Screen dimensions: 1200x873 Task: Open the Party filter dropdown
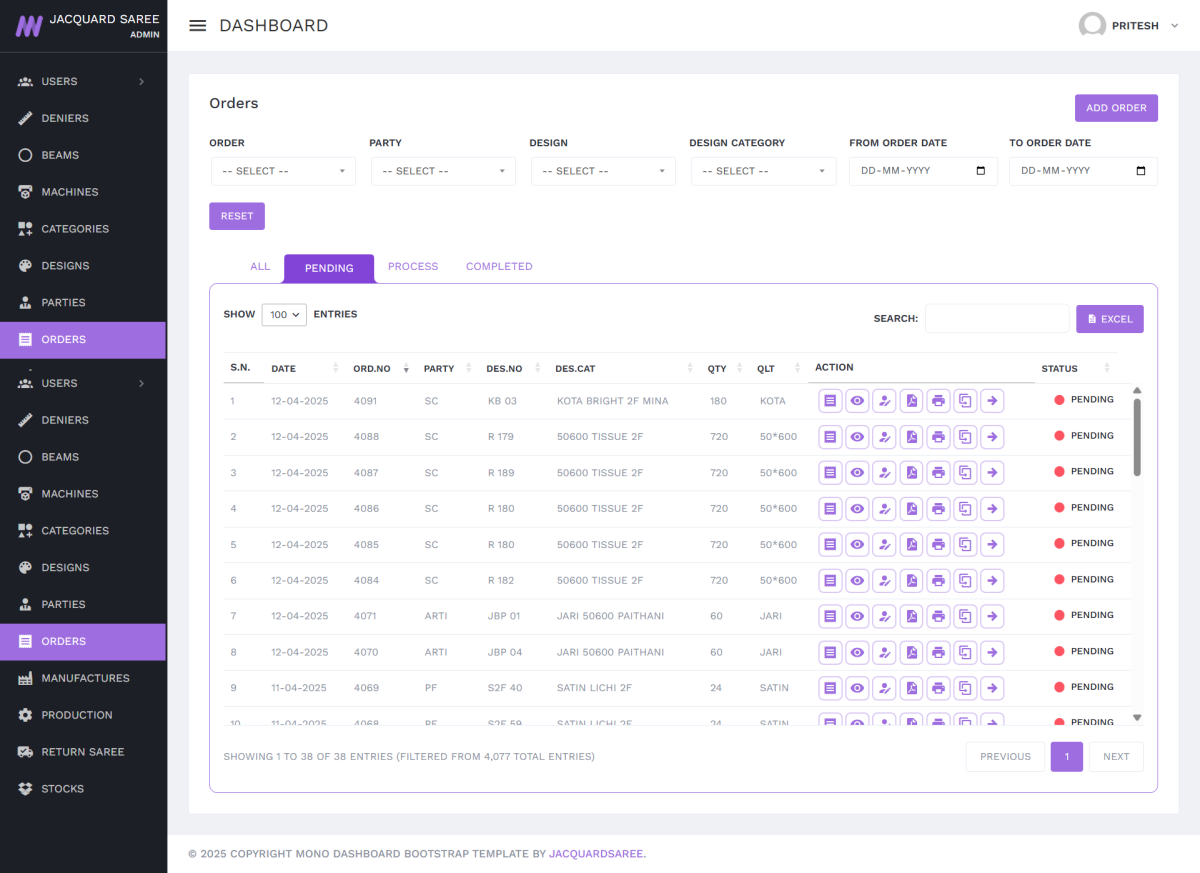(443, 171)
